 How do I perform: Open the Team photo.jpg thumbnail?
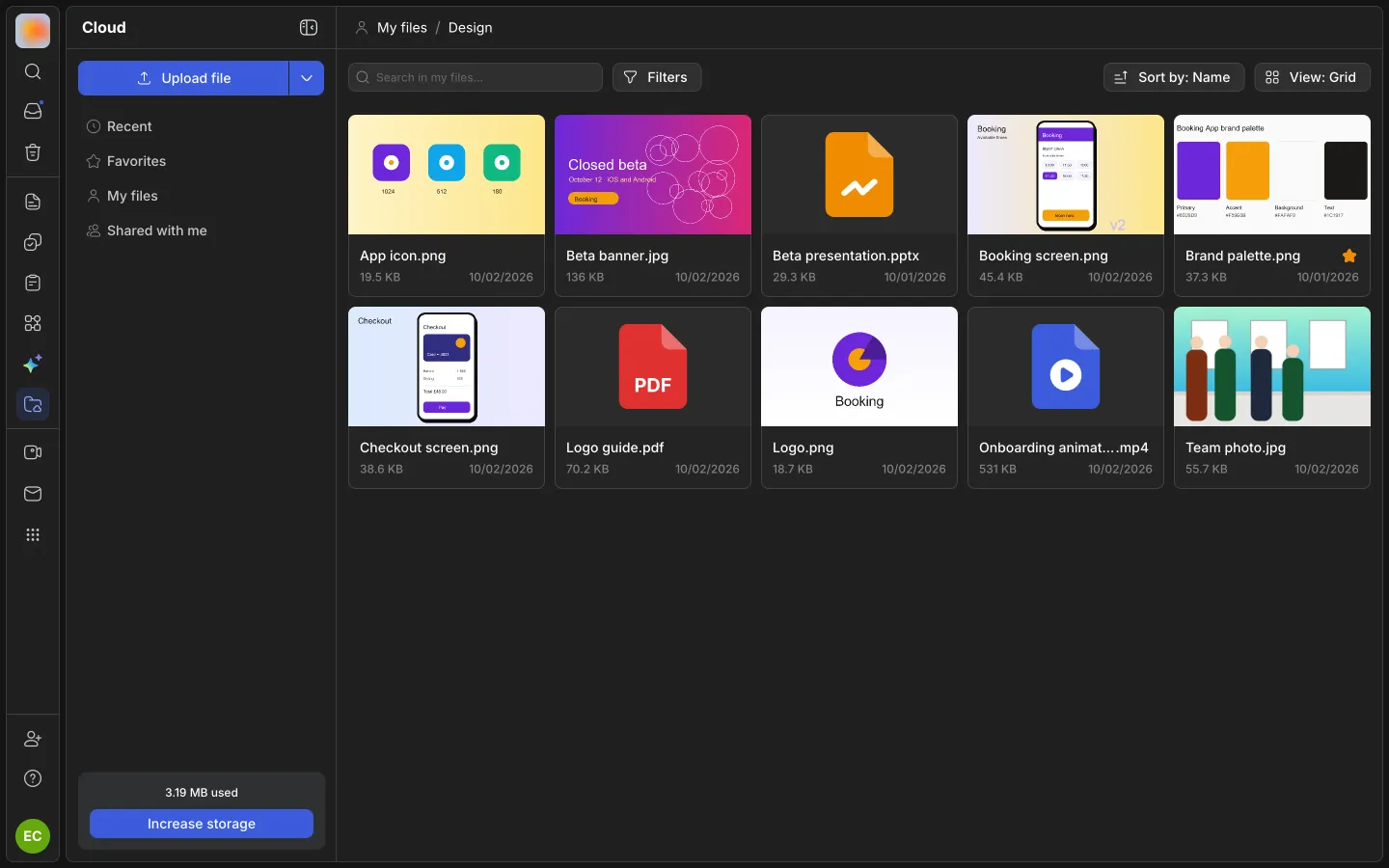pyautogui.click(x=1272, y=366)
